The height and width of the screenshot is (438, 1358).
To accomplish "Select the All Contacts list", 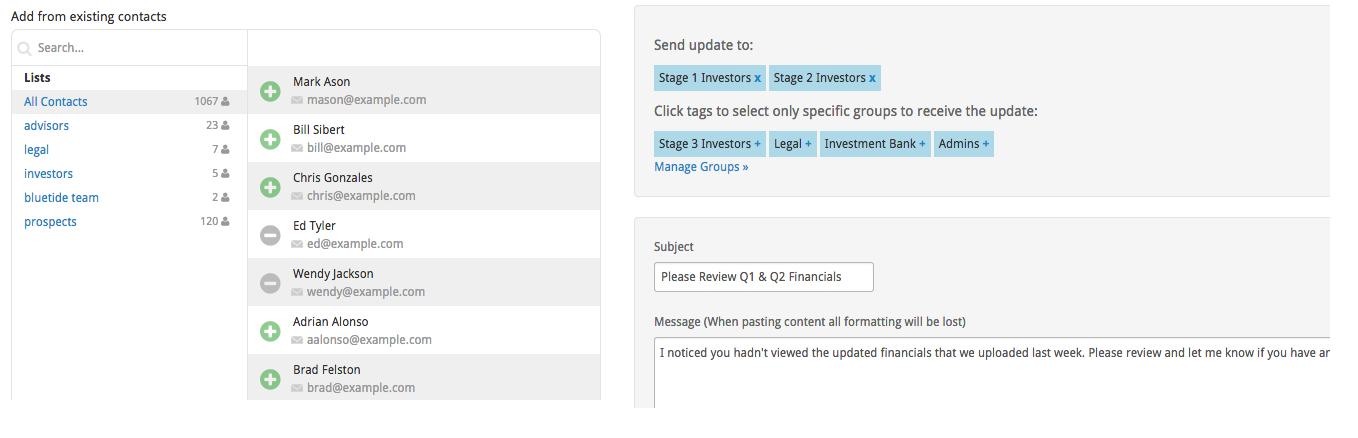I will (56, 102).
